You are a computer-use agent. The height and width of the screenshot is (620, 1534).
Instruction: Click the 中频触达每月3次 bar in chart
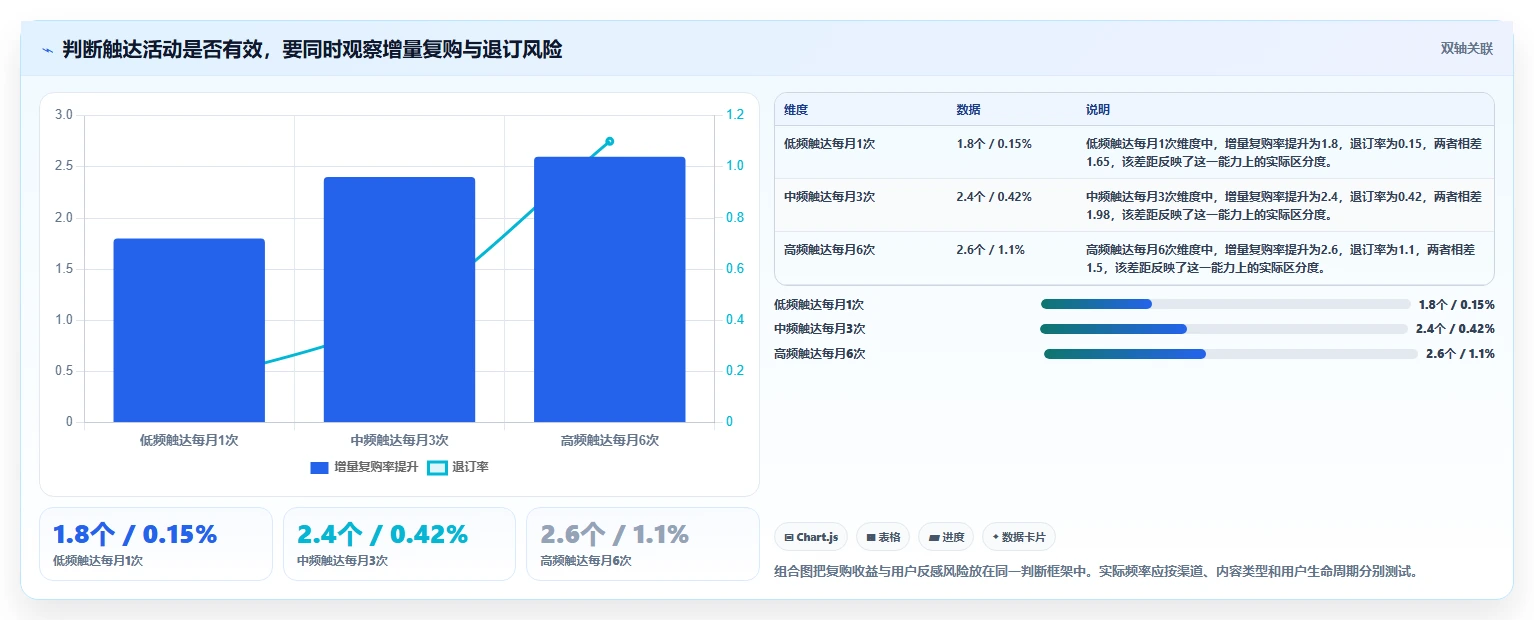[399, 300]
